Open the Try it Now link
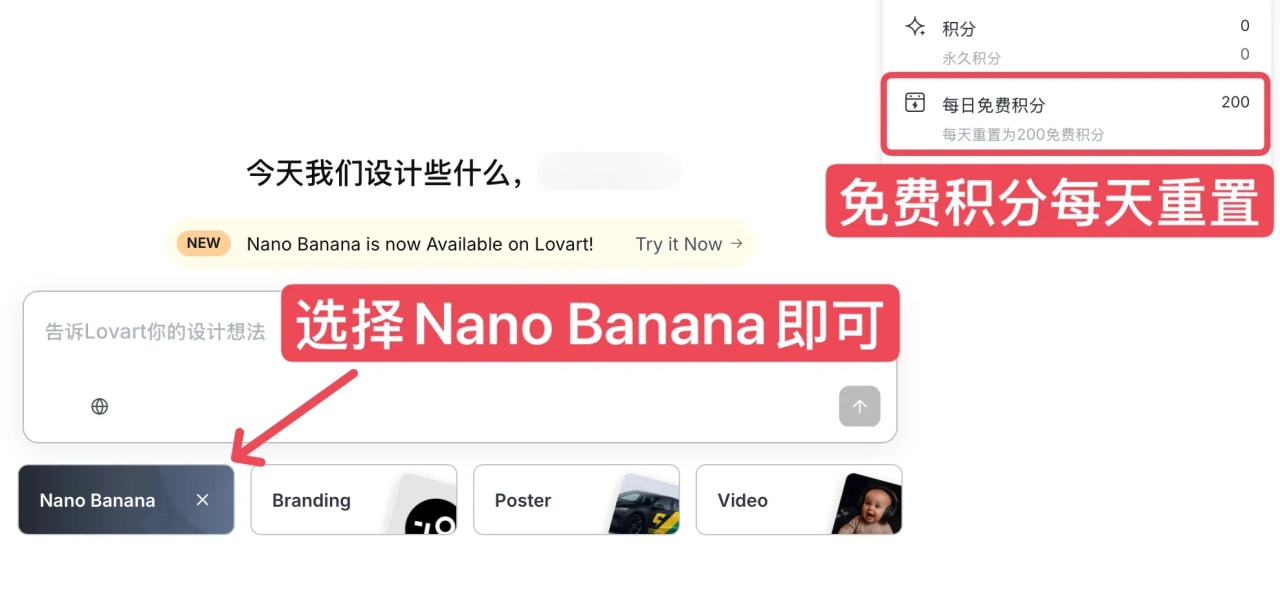 pyautogui.click(x=689, y=244)
